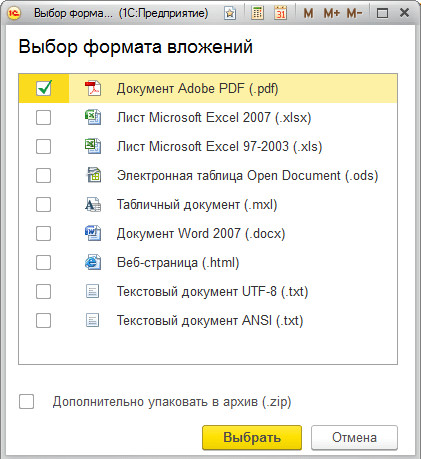Viewport: 421px width, 459px height.
Task: Check the Excel 2007 (.xlsx) checkbox
Action: coord(43,118)
